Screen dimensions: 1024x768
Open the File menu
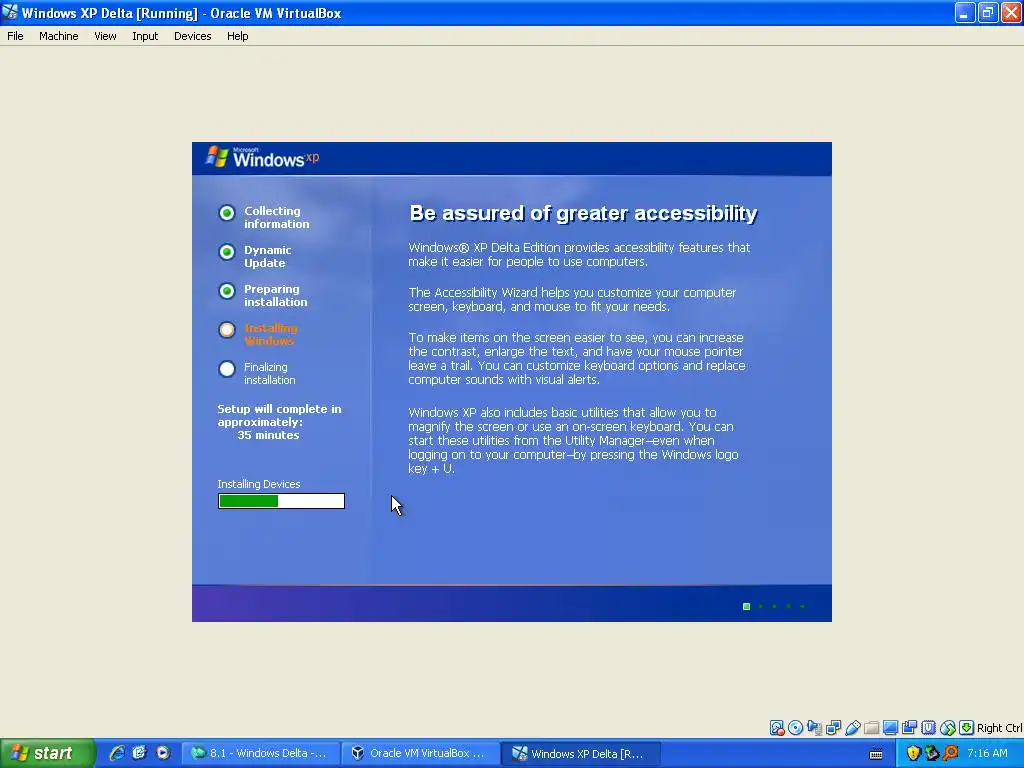(x=15, y=36)
